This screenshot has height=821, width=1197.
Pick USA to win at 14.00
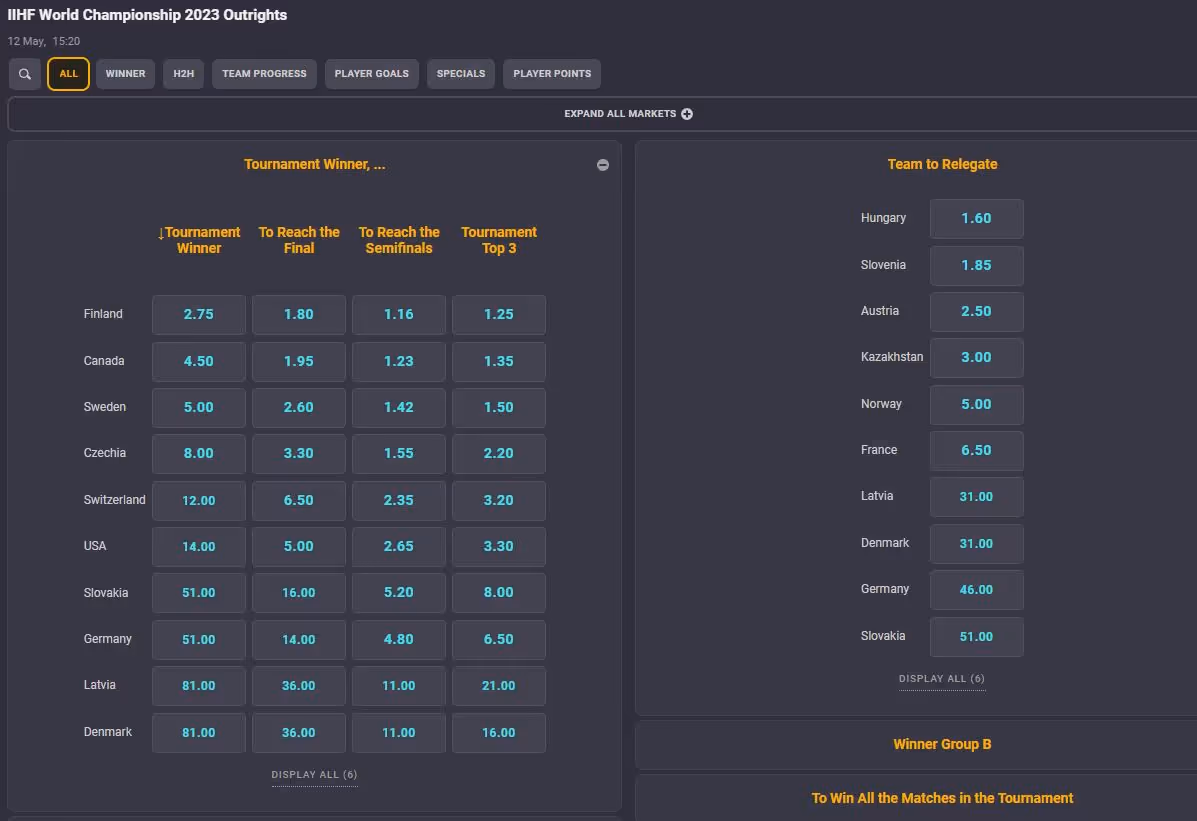pyautogui.click(x=198, y=547)
